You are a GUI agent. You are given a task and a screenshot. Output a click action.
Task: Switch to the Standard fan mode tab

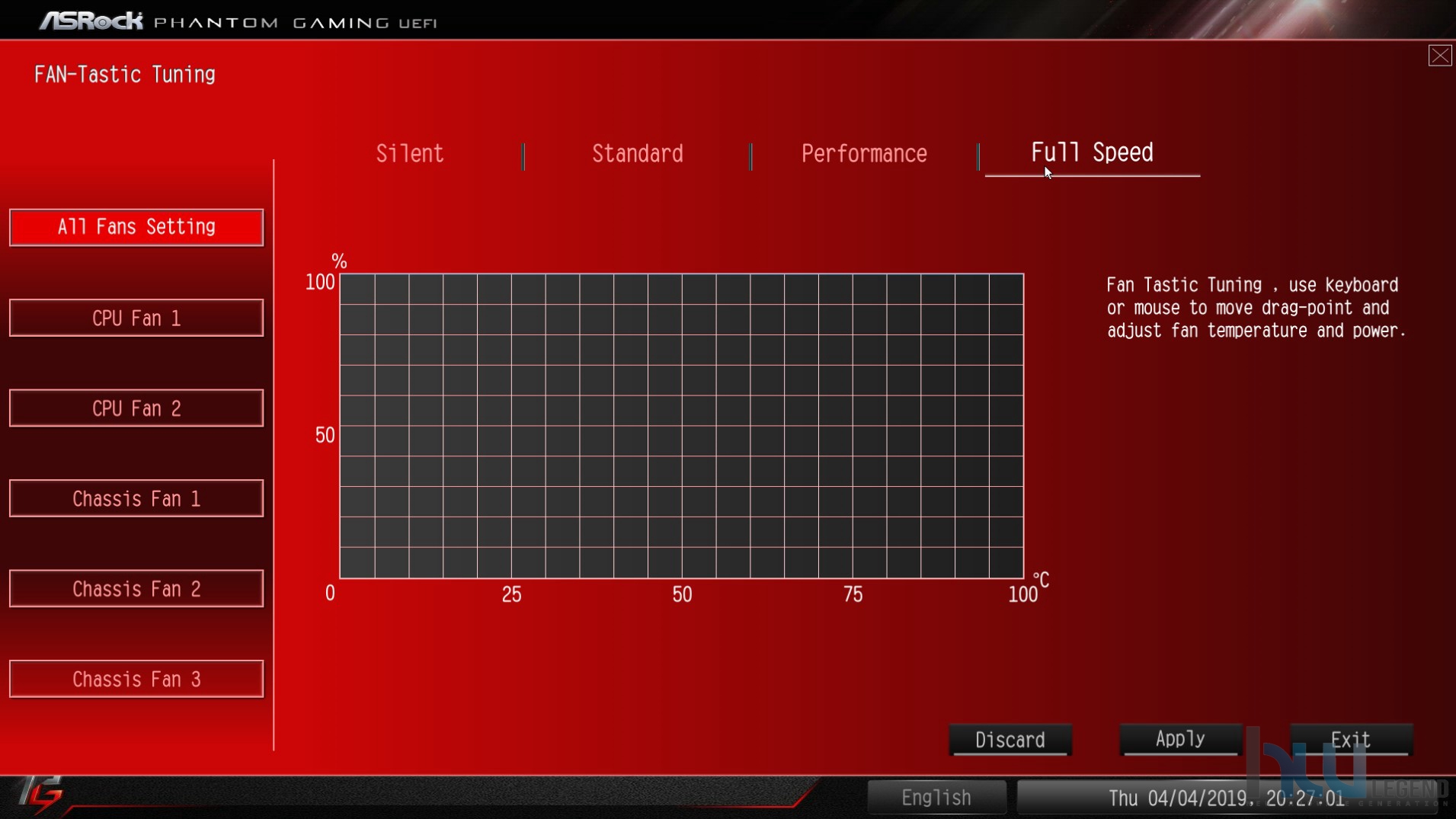pyautogui.click(x=638, y=154)
